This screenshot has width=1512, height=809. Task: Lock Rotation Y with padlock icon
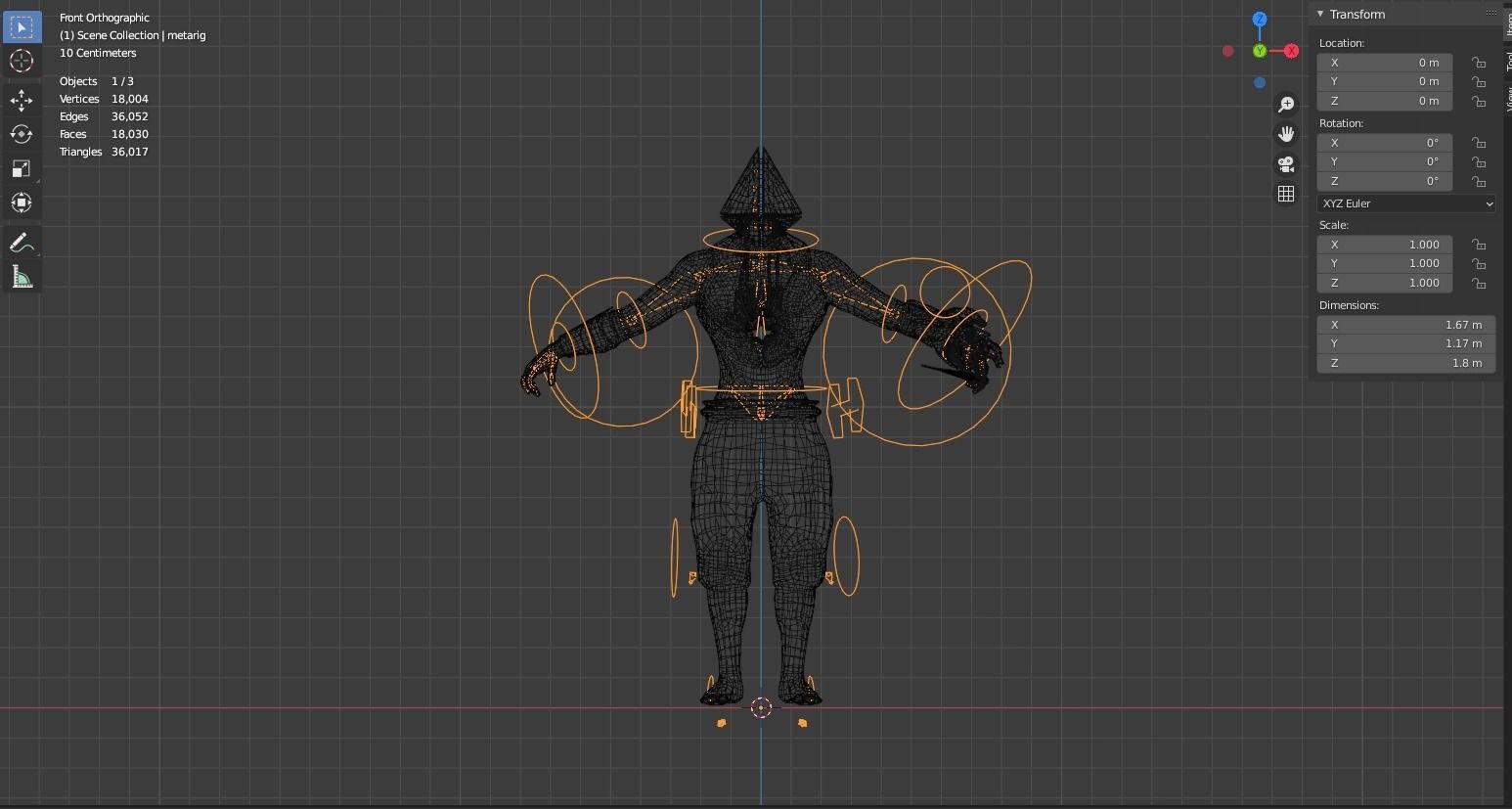click(1479, 162)
